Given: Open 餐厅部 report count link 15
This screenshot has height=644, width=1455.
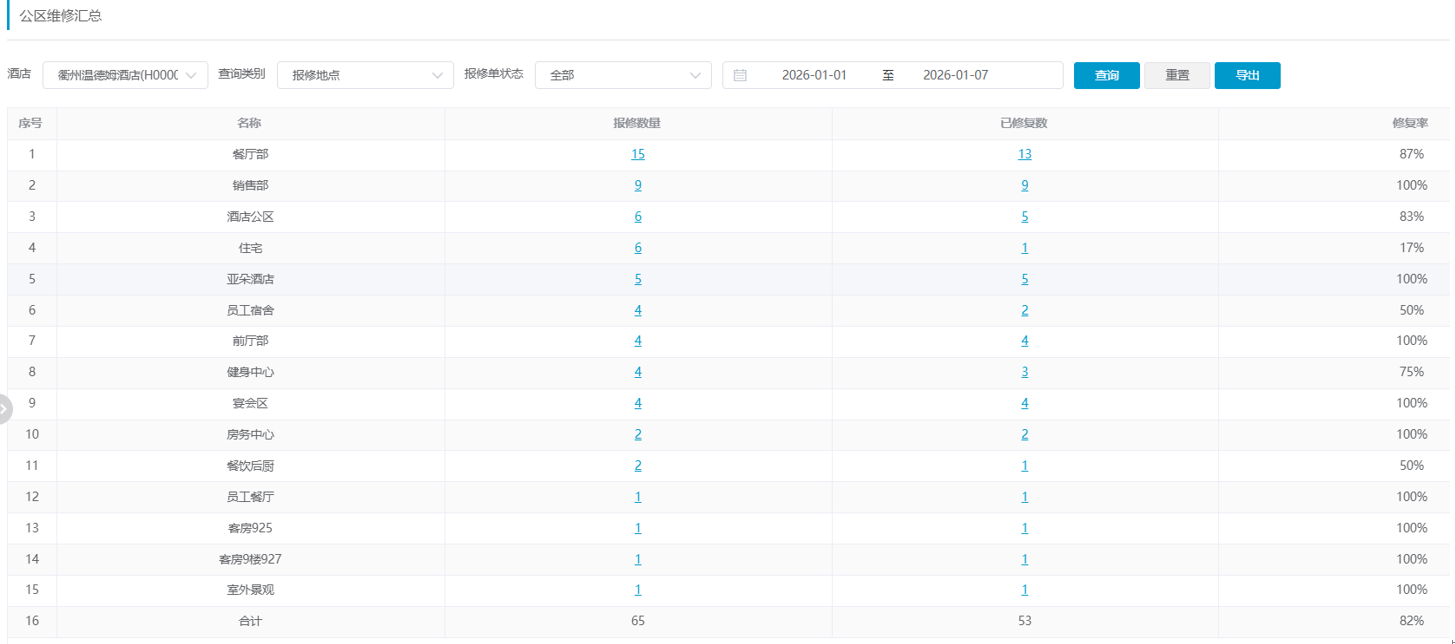Looking at the screenshot, I should [x=638, y=154].
